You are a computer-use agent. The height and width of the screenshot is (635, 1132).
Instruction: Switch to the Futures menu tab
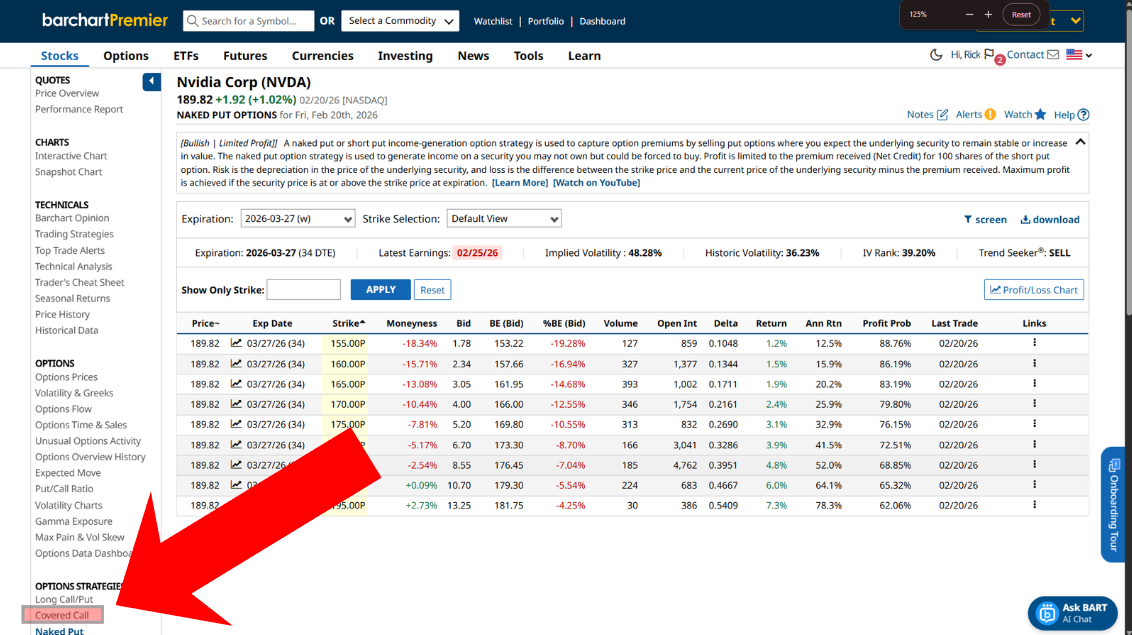(245, 56)
